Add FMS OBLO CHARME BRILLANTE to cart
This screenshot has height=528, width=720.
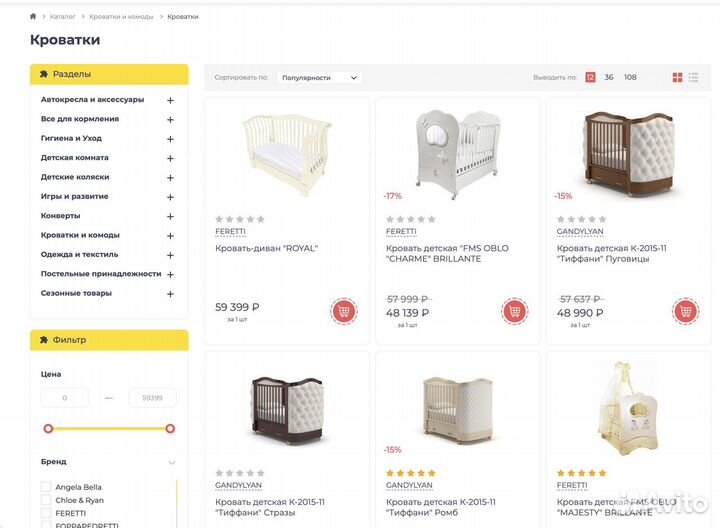click(514, 311)
